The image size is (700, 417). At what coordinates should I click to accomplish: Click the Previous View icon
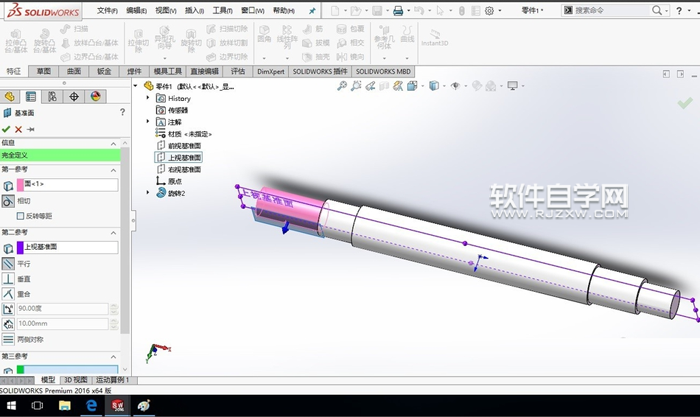[x=370, y=86]
